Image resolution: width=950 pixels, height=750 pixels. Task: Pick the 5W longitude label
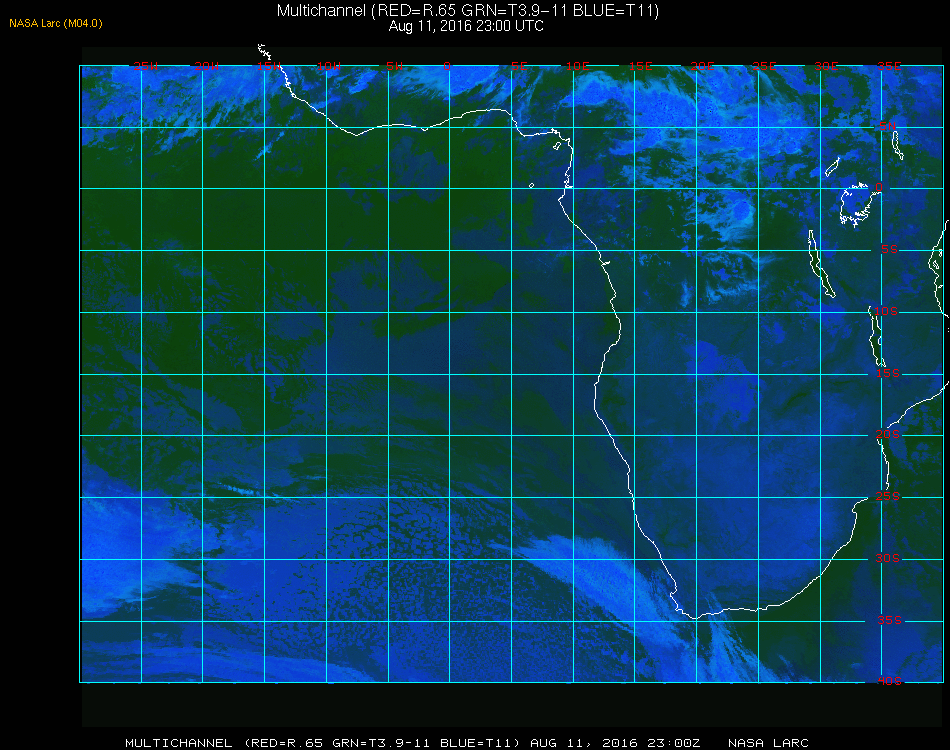(394, 66)
